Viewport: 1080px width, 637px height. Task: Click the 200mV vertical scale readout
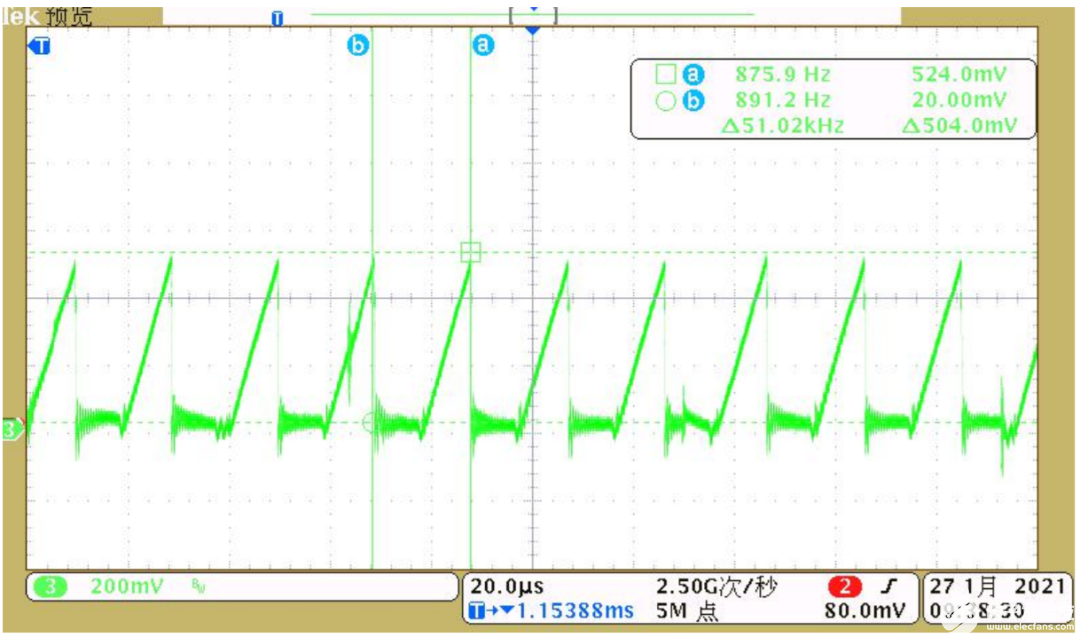(127, 586)
